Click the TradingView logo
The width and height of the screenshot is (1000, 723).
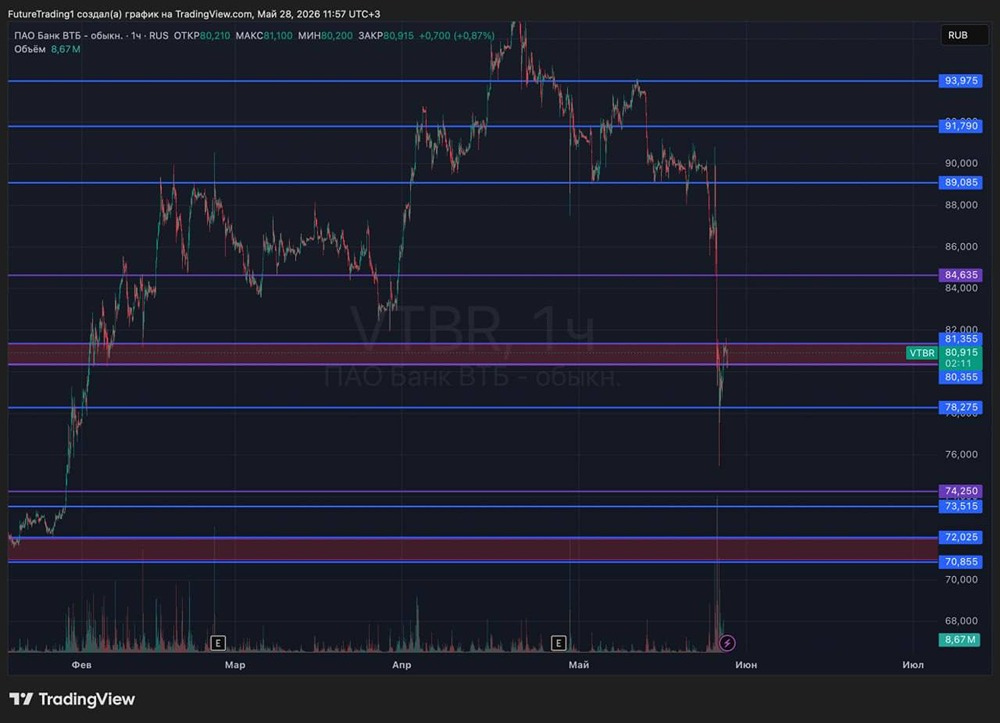(72, 699)
